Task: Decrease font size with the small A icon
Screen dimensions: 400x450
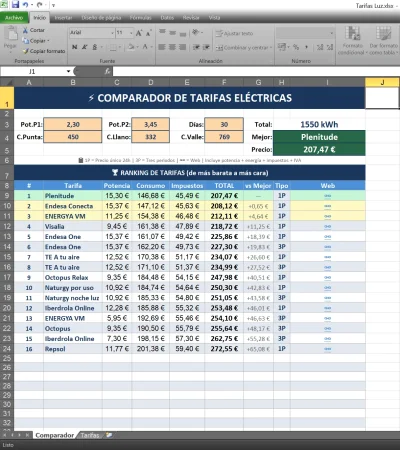Action: [149, 33]
